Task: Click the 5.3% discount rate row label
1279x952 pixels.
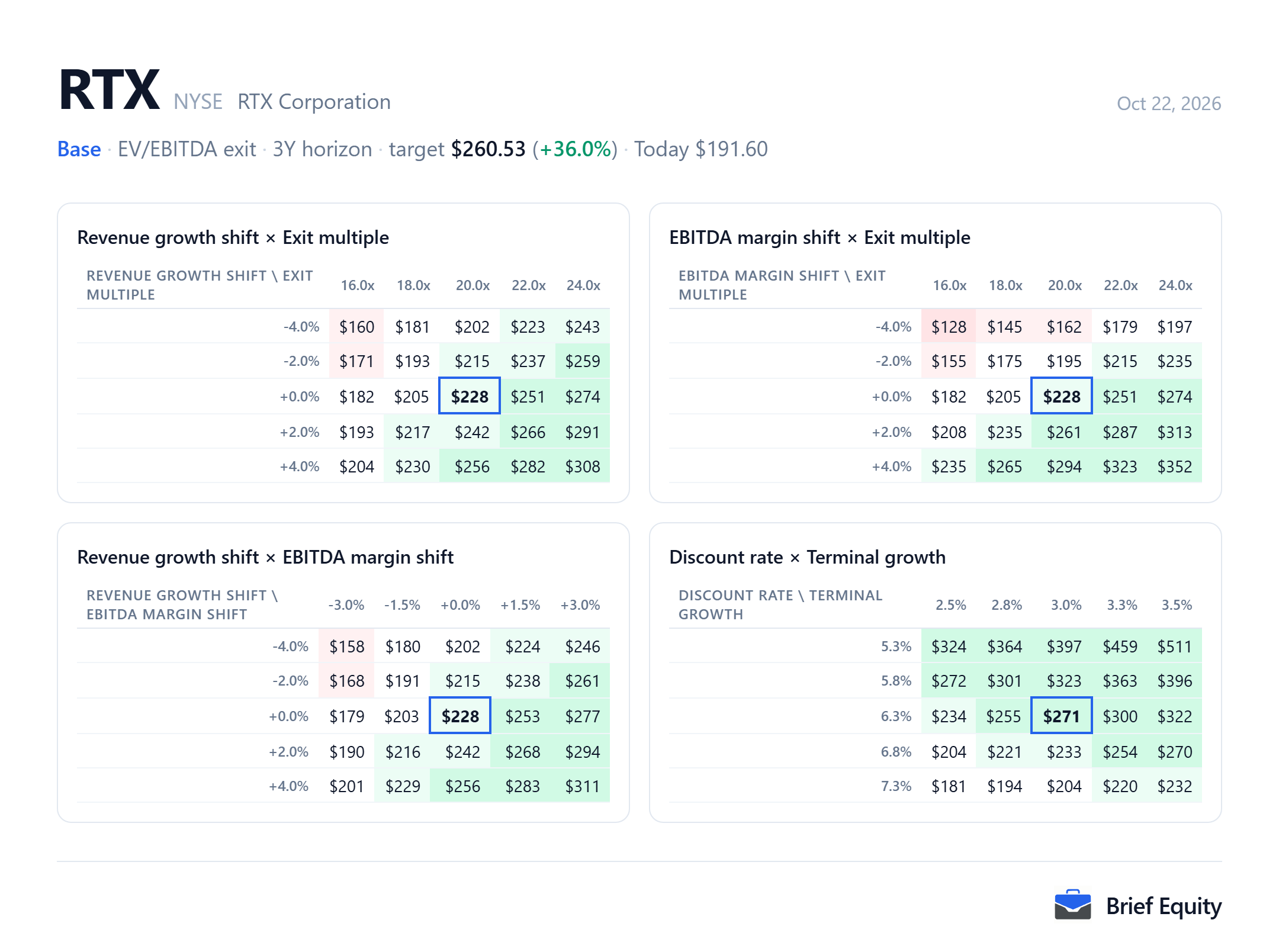Action: coord(896,647)
